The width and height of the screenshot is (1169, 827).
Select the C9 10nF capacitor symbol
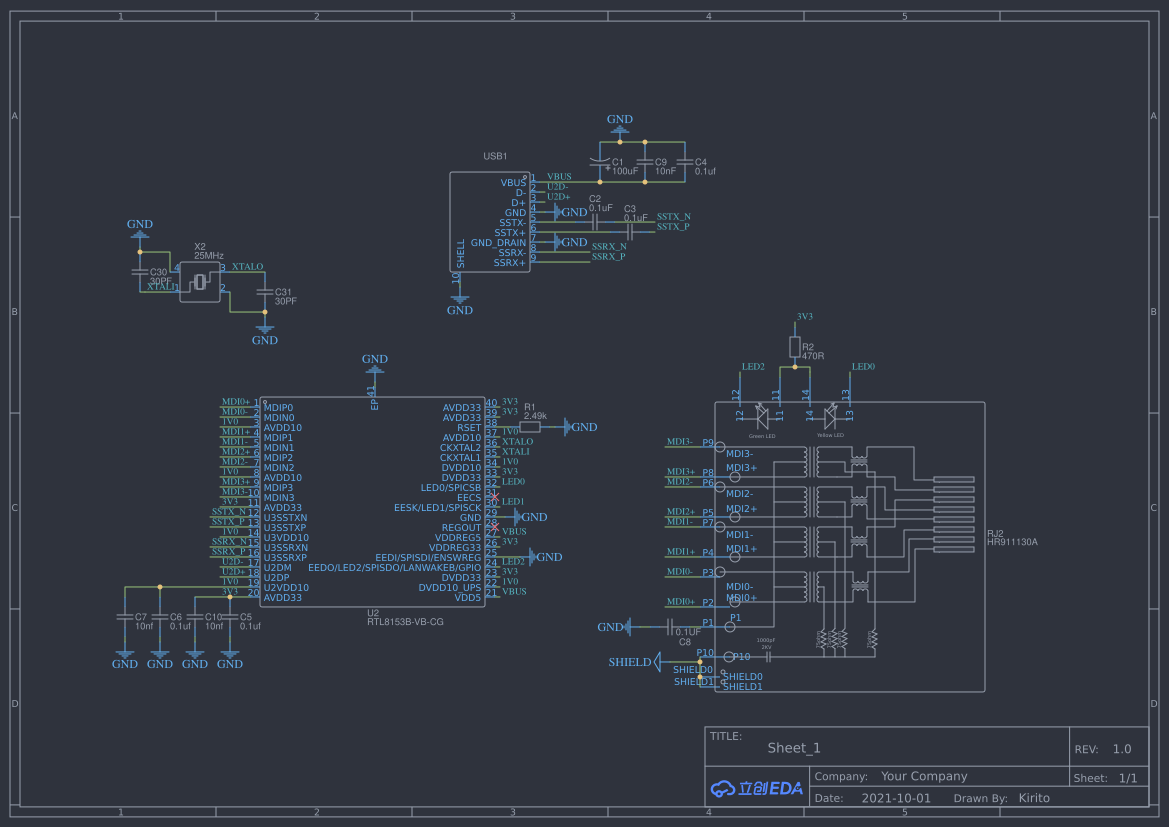(x=645, y=162)
